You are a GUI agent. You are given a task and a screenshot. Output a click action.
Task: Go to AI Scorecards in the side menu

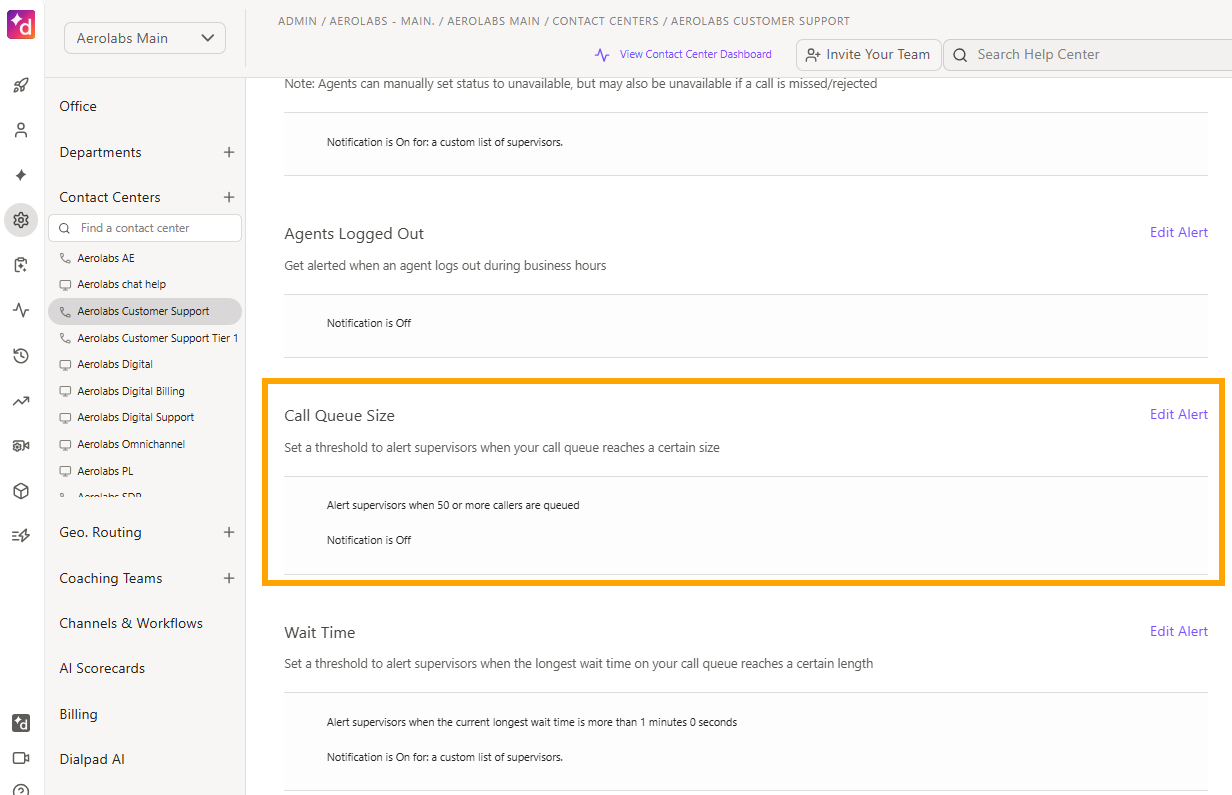102,668
